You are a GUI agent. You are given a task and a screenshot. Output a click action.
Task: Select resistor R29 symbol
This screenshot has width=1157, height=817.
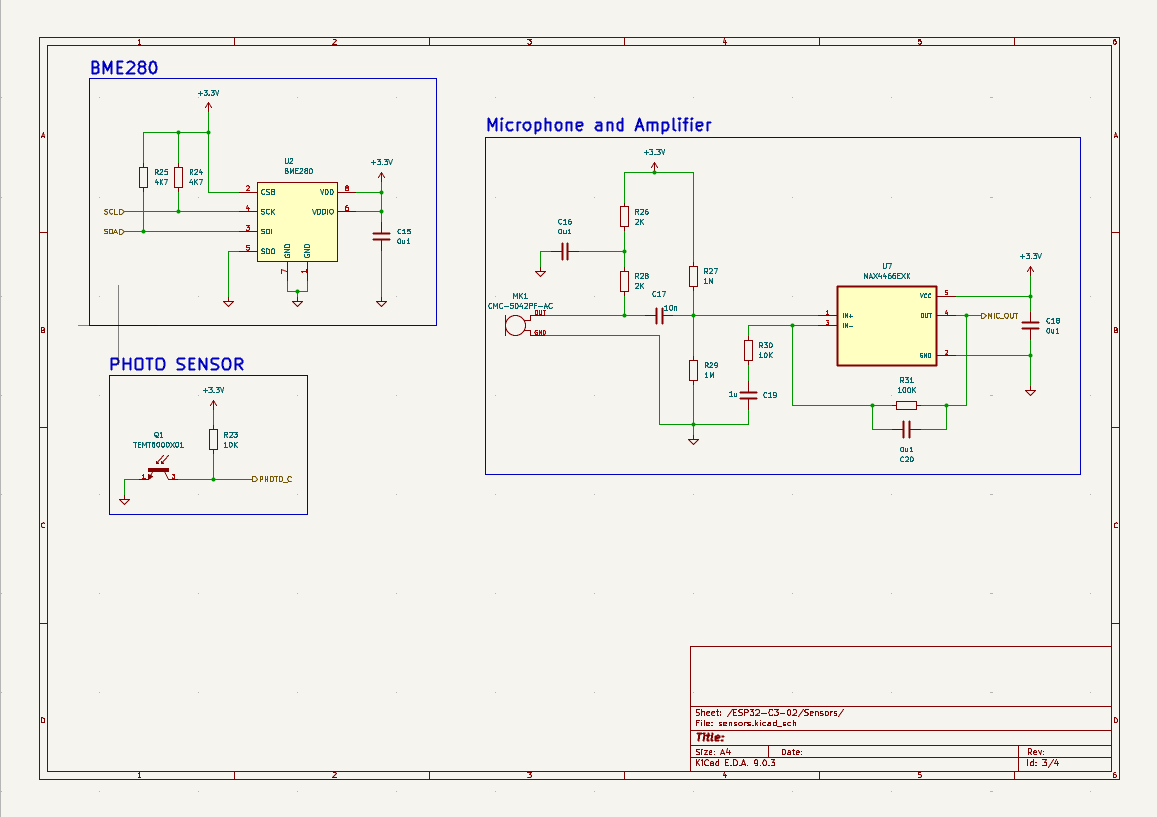[694, 370]
